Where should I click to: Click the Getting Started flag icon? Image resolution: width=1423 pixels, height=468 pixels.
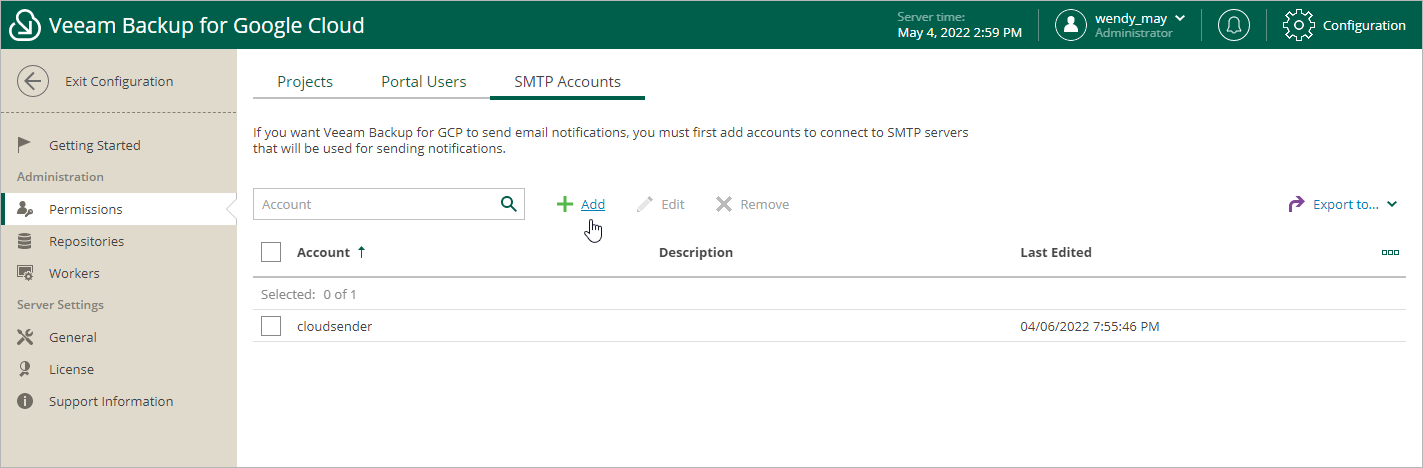point(25,145)
